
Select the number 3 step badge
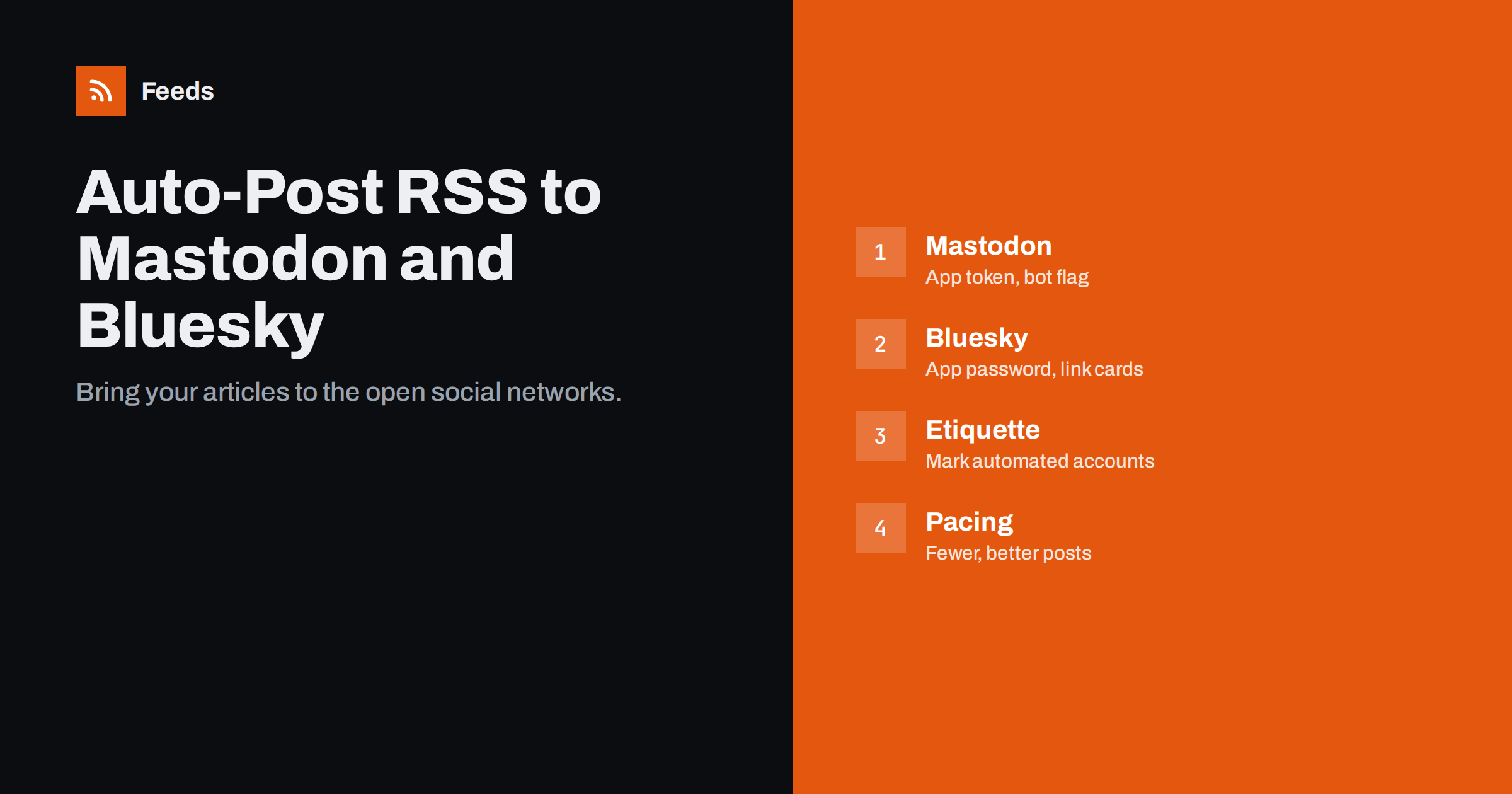pyautogui.click(x=881, y=436)
